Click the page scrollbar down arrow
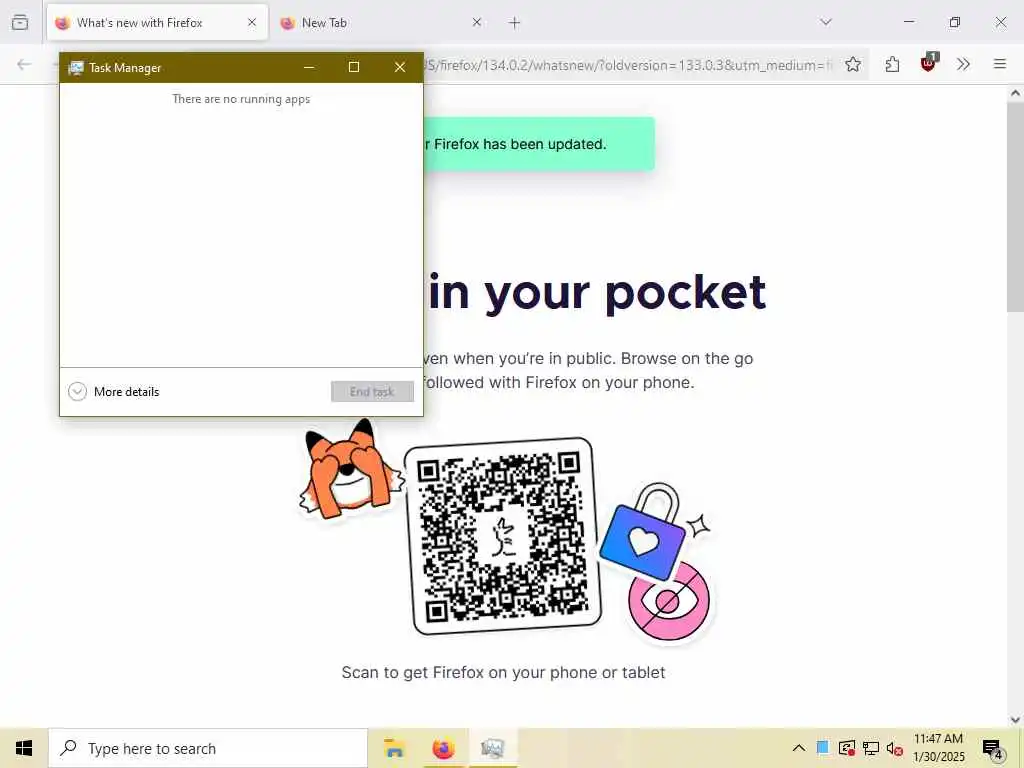The height and width of the screenshot is (768, 1024). tap(1015, 720)
